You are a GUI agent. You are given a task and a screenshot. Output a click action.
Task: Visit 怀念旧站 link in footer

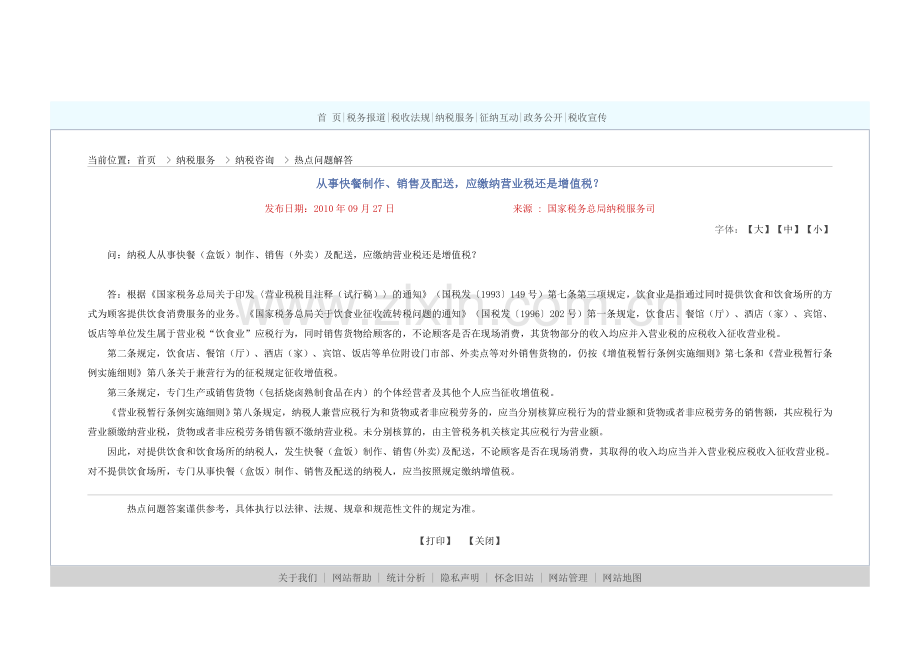[514, 578]
